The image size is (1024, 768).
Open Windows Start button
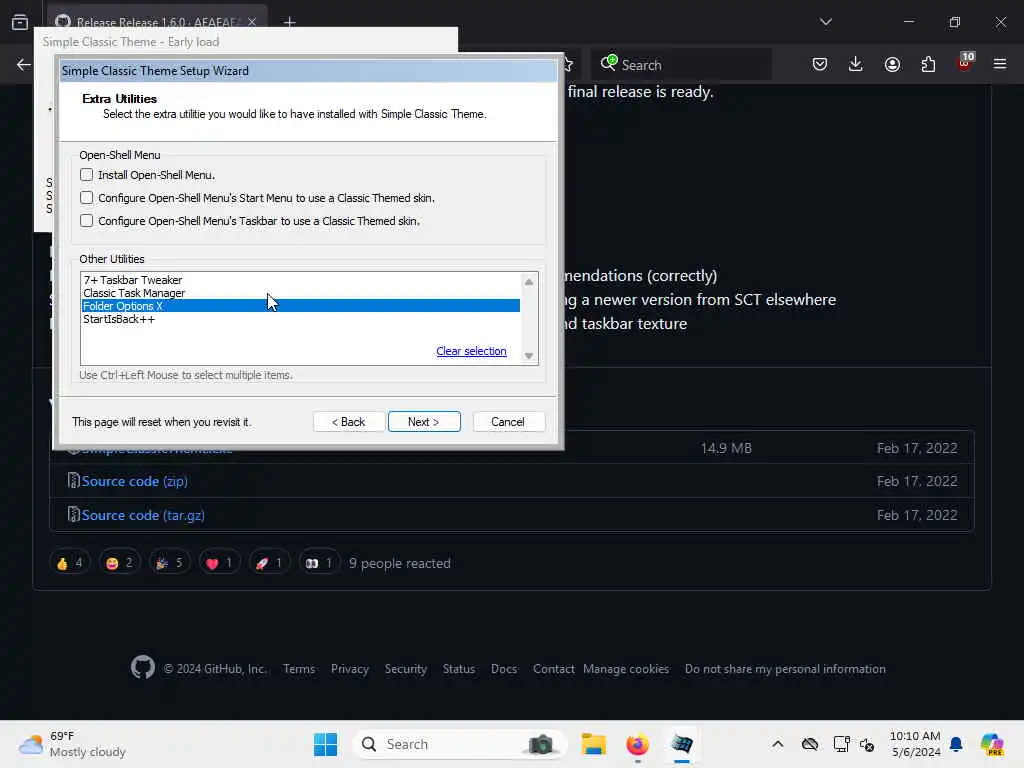coord(325,744)
